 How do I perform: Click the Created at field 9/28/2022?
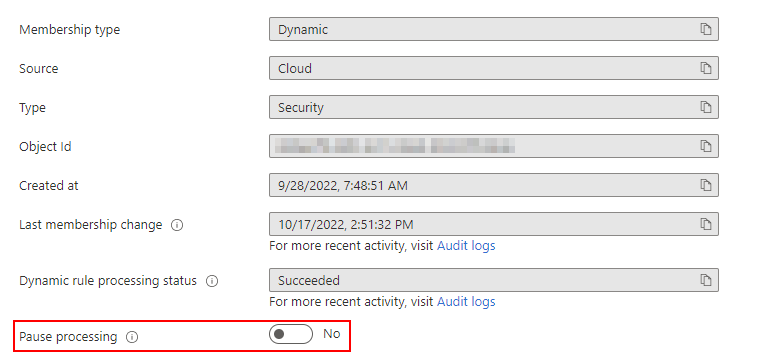tap(494, 185)
